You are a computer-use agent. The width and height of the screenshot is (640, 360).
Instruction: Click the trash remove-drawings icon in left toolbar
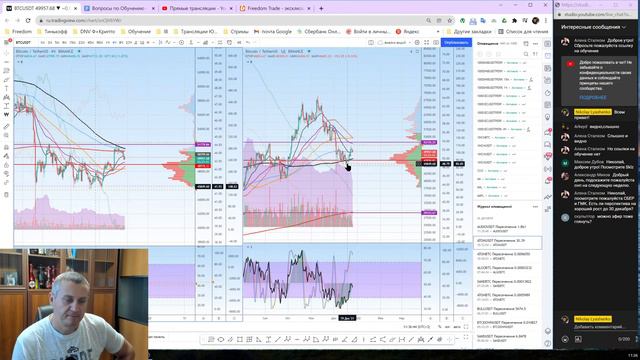click(7, 195)
